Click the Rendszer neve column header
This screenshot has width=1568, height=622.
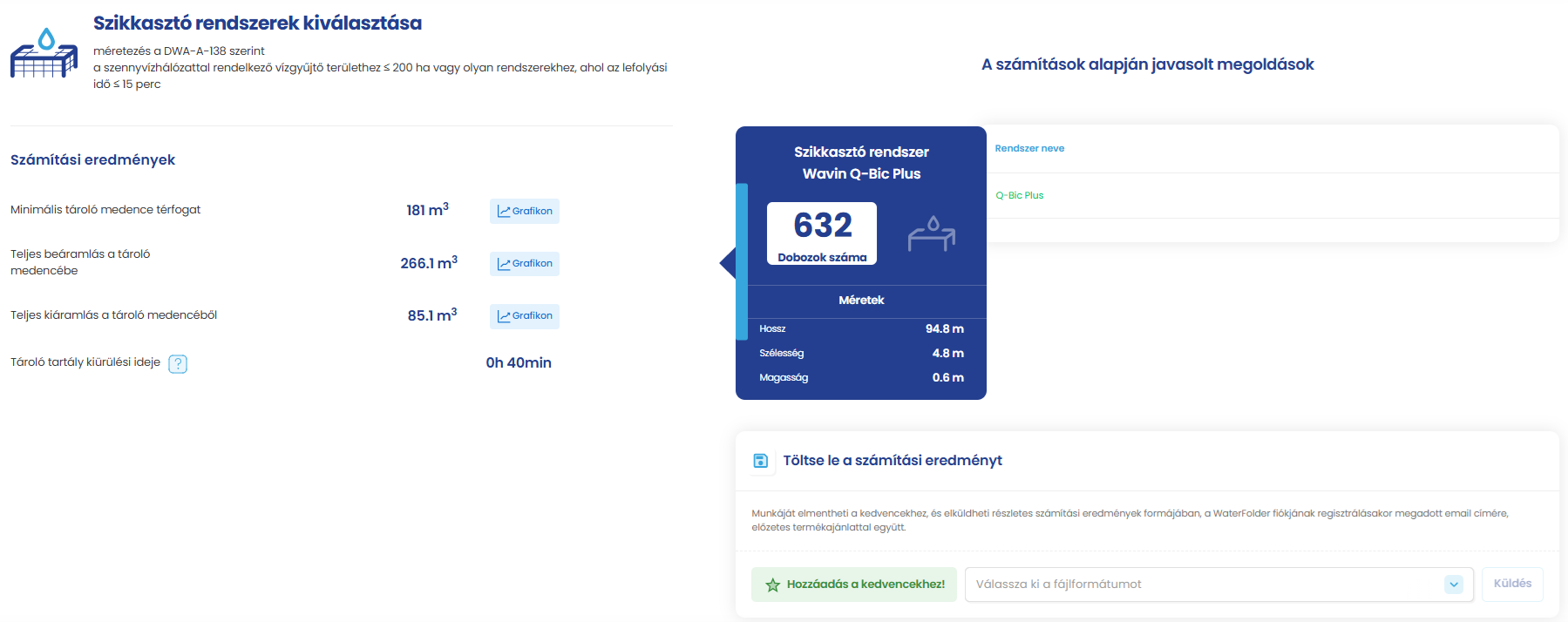[1029, 148]
